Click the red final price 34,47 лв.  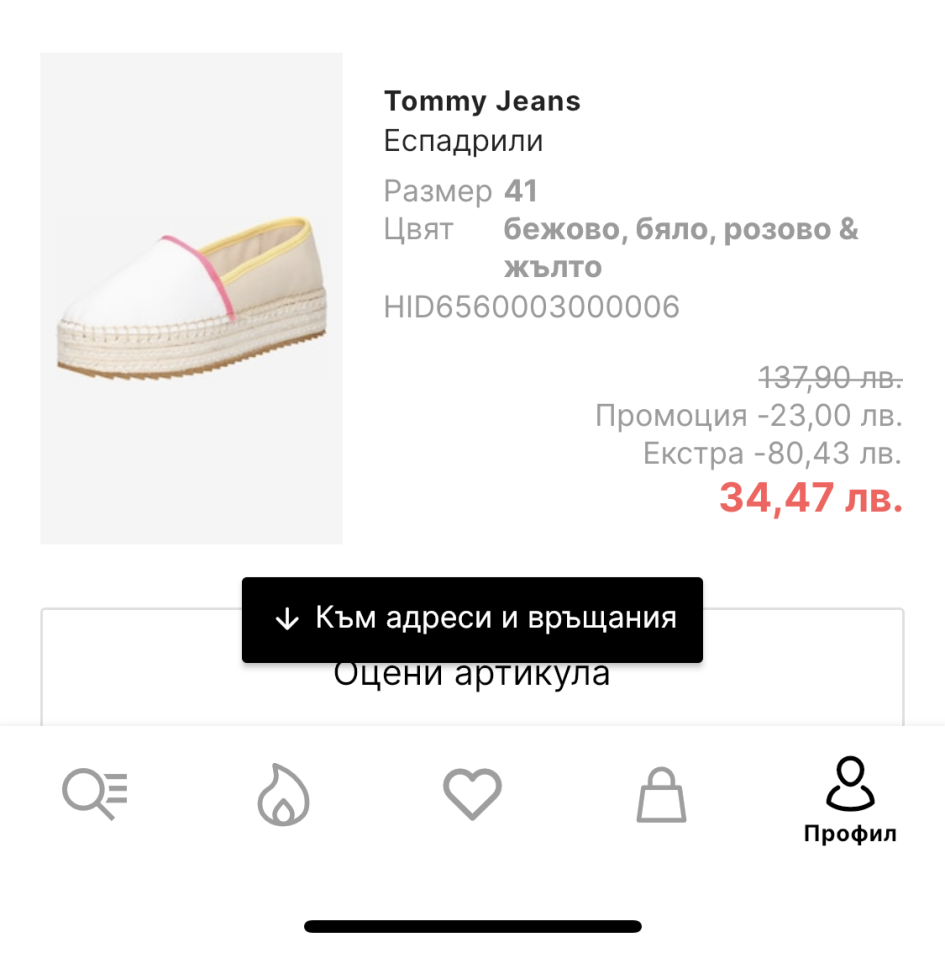pyautogui.click(x=811, y=497)
